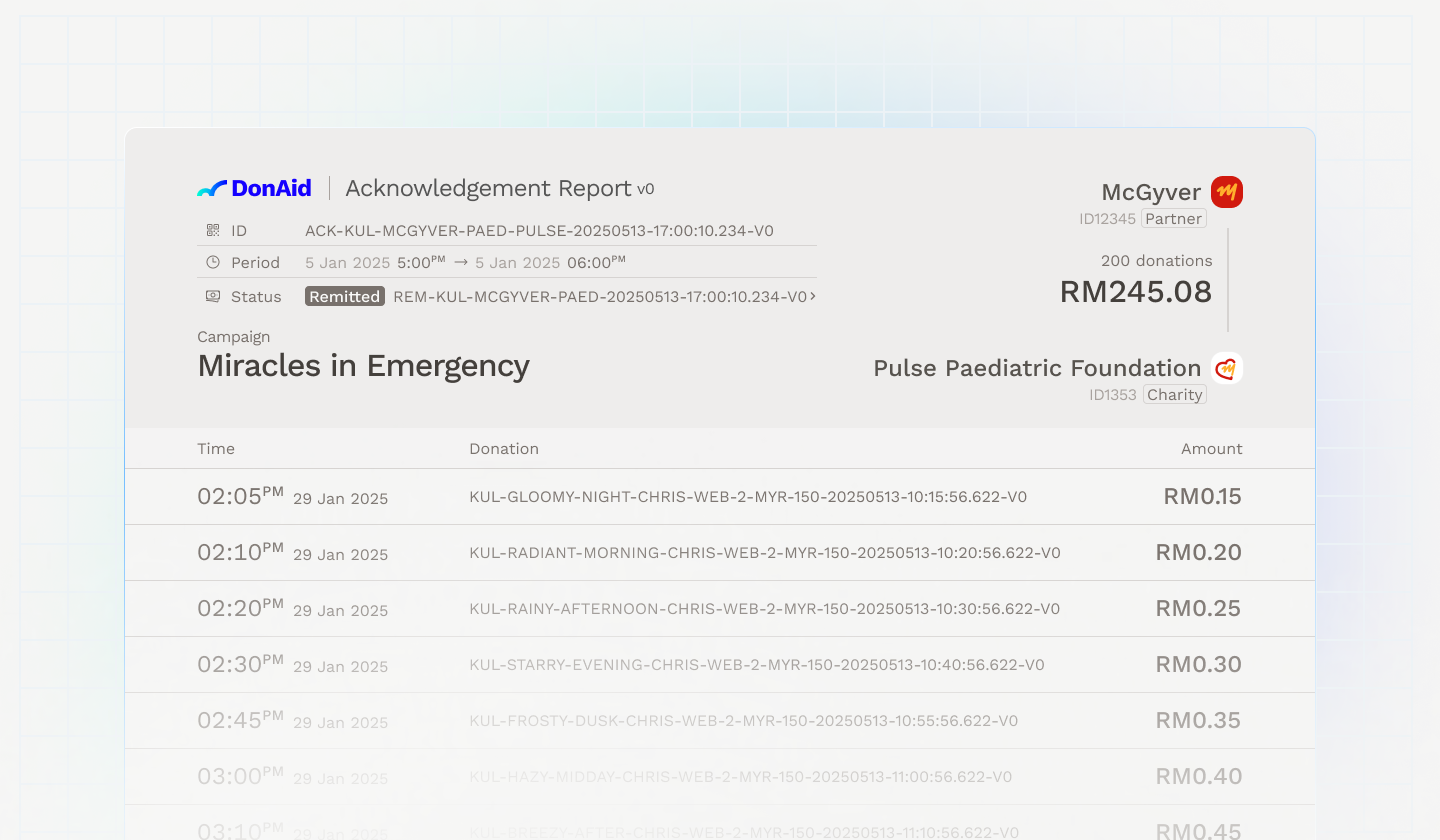The height and width of the screenshot is (840, 1440).
Task: Click the Charity tag under Pulse Paediatric
Action: [1174, 395]
